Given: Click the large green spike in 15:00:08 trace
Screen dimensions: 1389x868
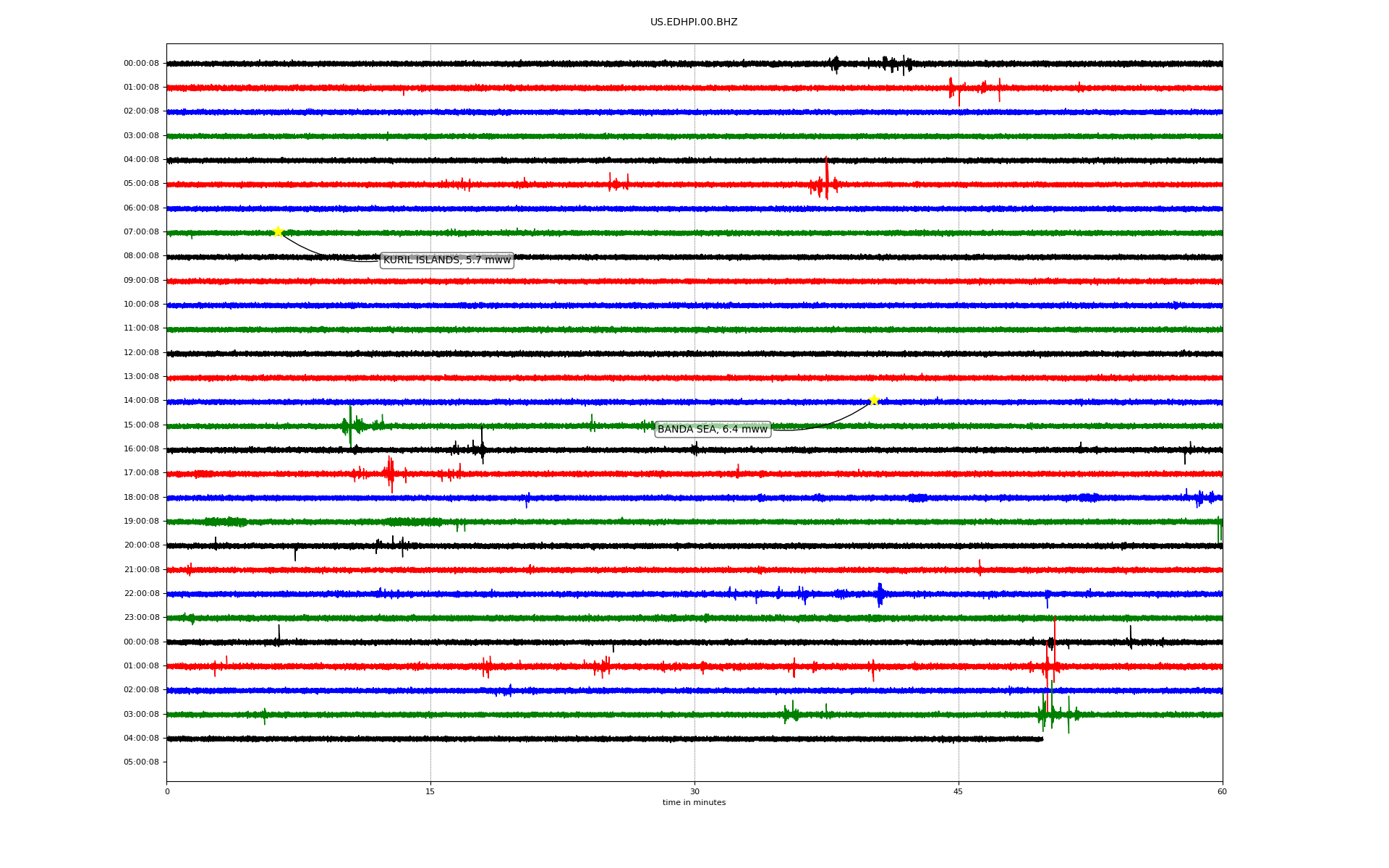Looking at the screenshot, I should [x=350, y=425].
